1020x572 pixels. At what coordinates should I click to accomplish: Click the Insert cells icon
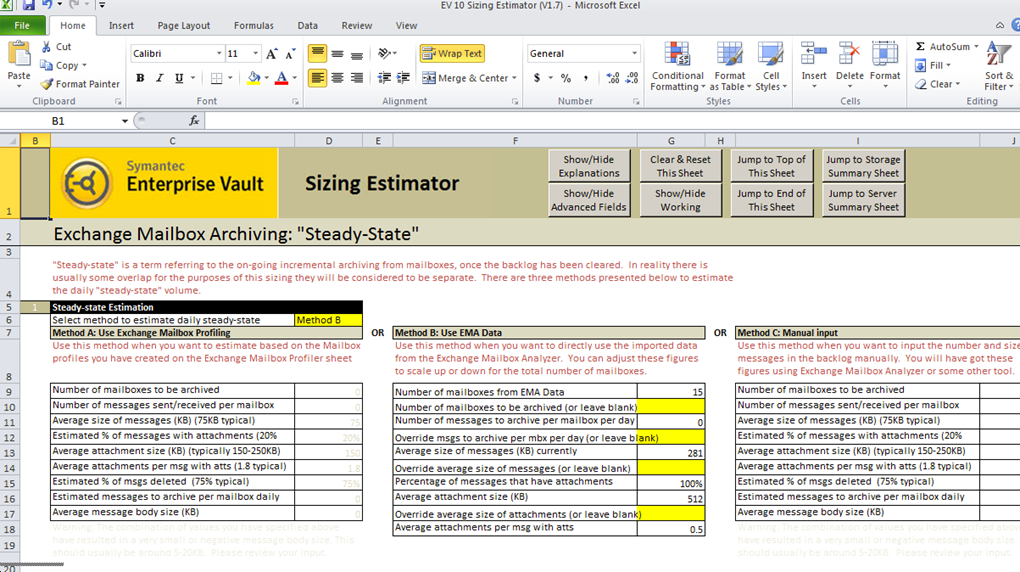coord(814,53)
